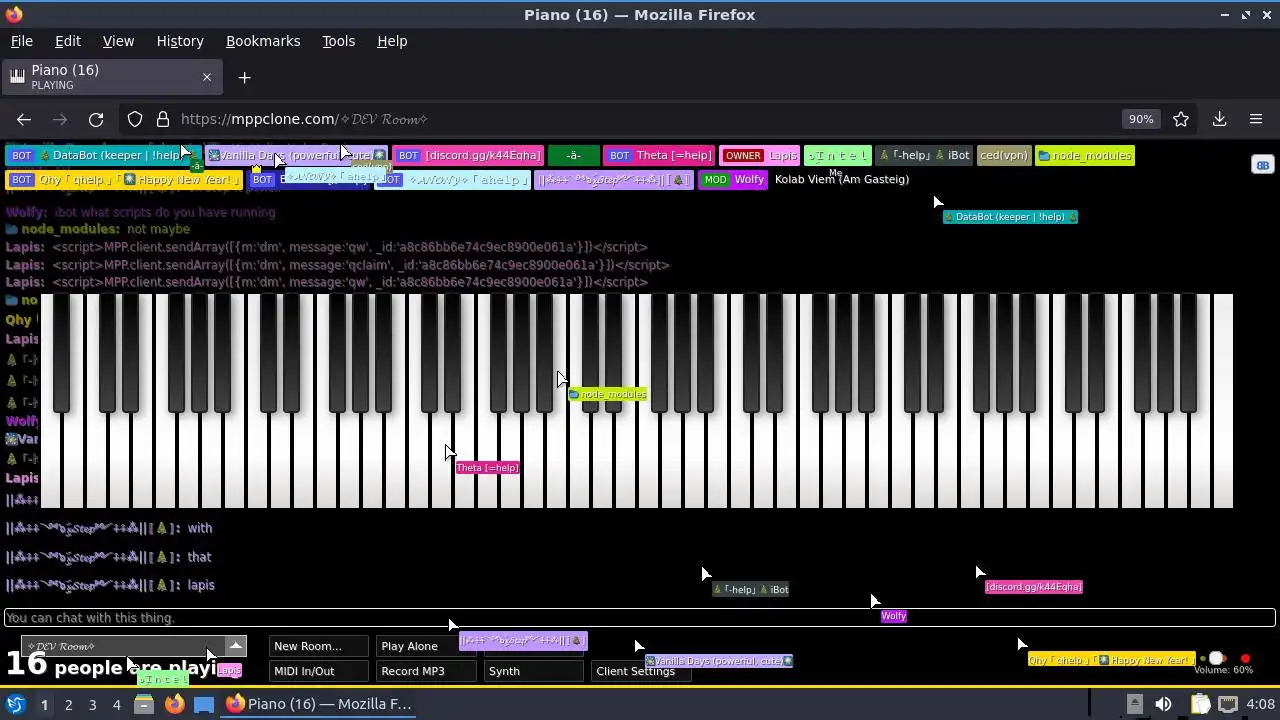Click the URL address bar
1280x720 pixels.
tap(640, 119)
